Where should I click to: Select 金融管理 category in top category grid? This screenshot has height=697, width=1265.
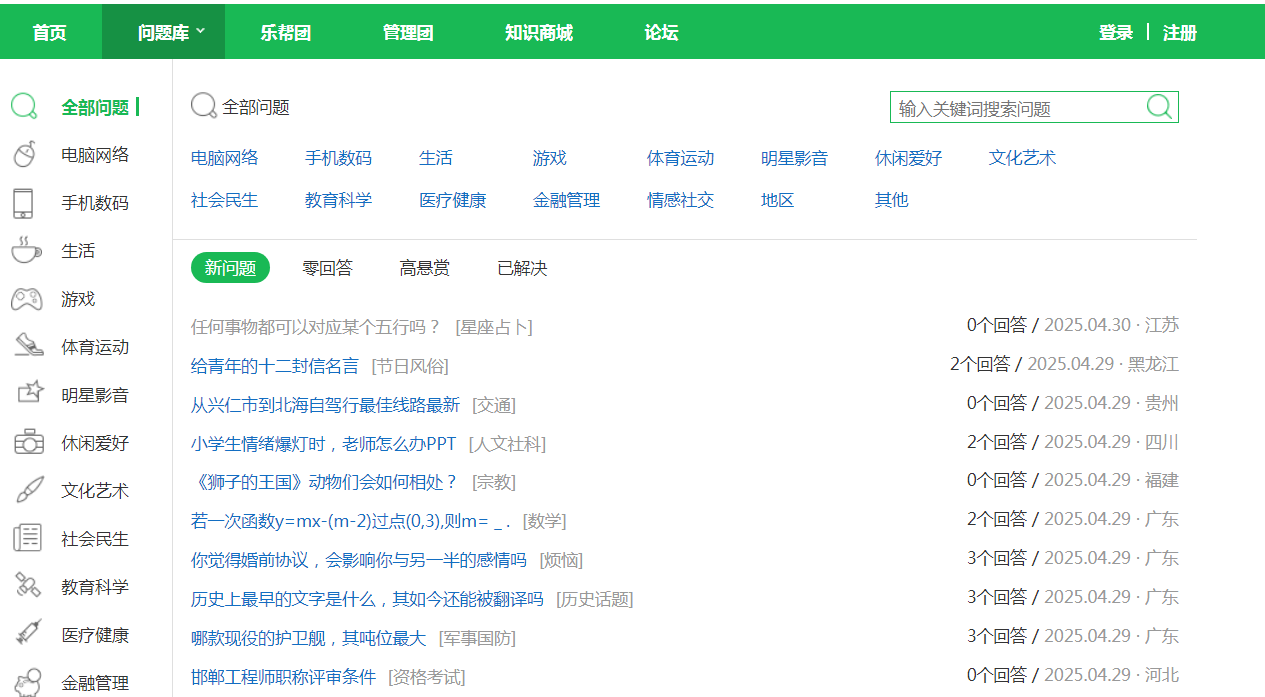566,200
